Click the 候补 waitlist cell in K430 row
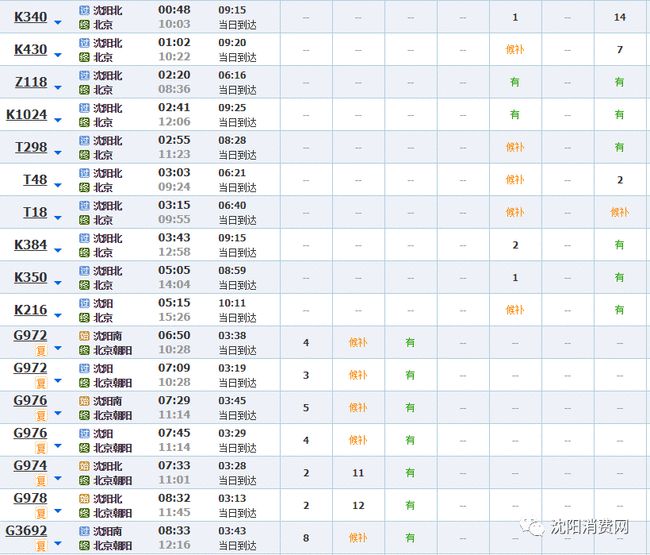 coord(515,50)
